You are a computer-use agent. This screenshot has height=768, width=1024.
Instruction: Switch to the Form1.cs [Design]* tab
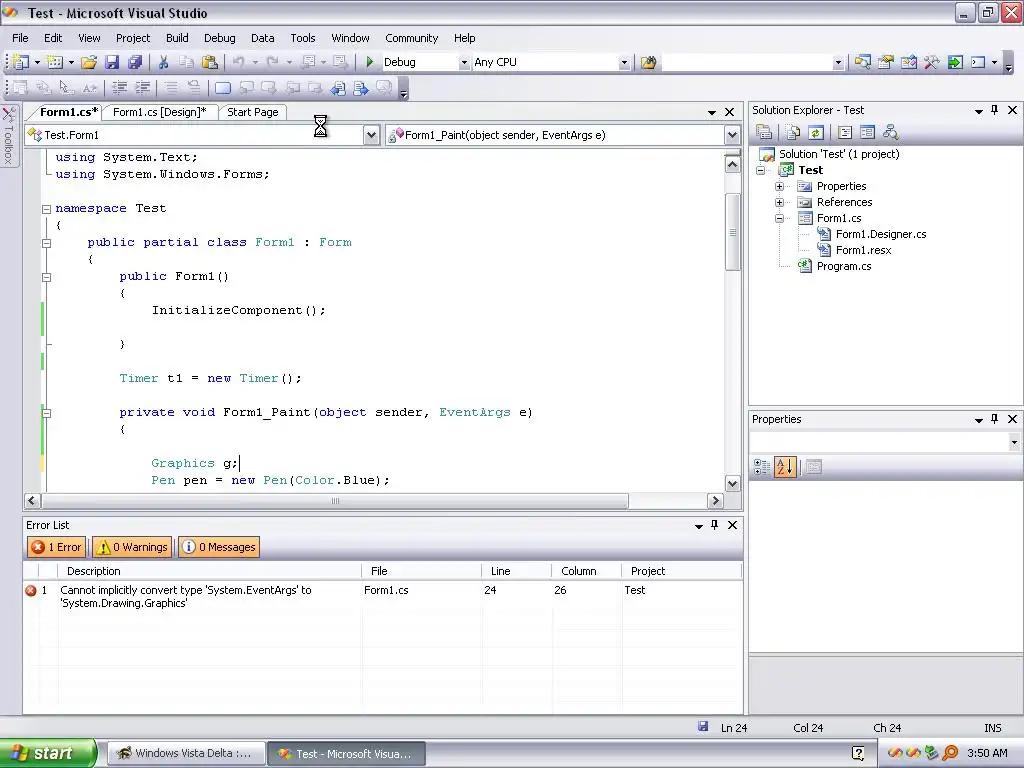159,112
